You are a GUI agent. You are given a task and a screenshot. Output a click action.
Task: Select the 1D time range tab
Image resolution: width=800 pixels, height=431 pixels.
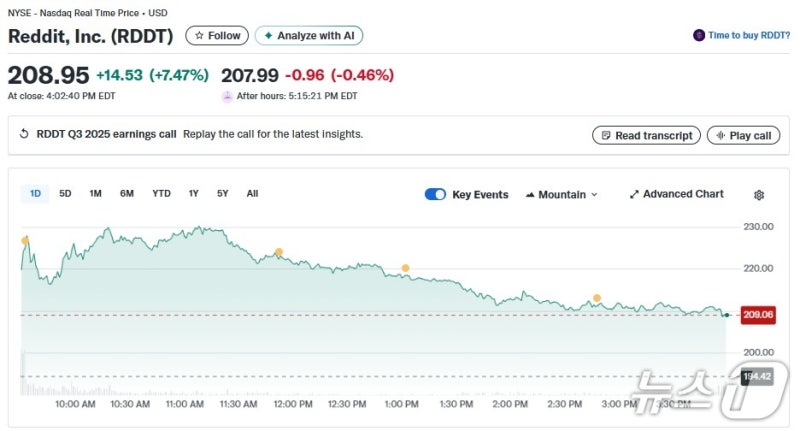tap(35, 194)
